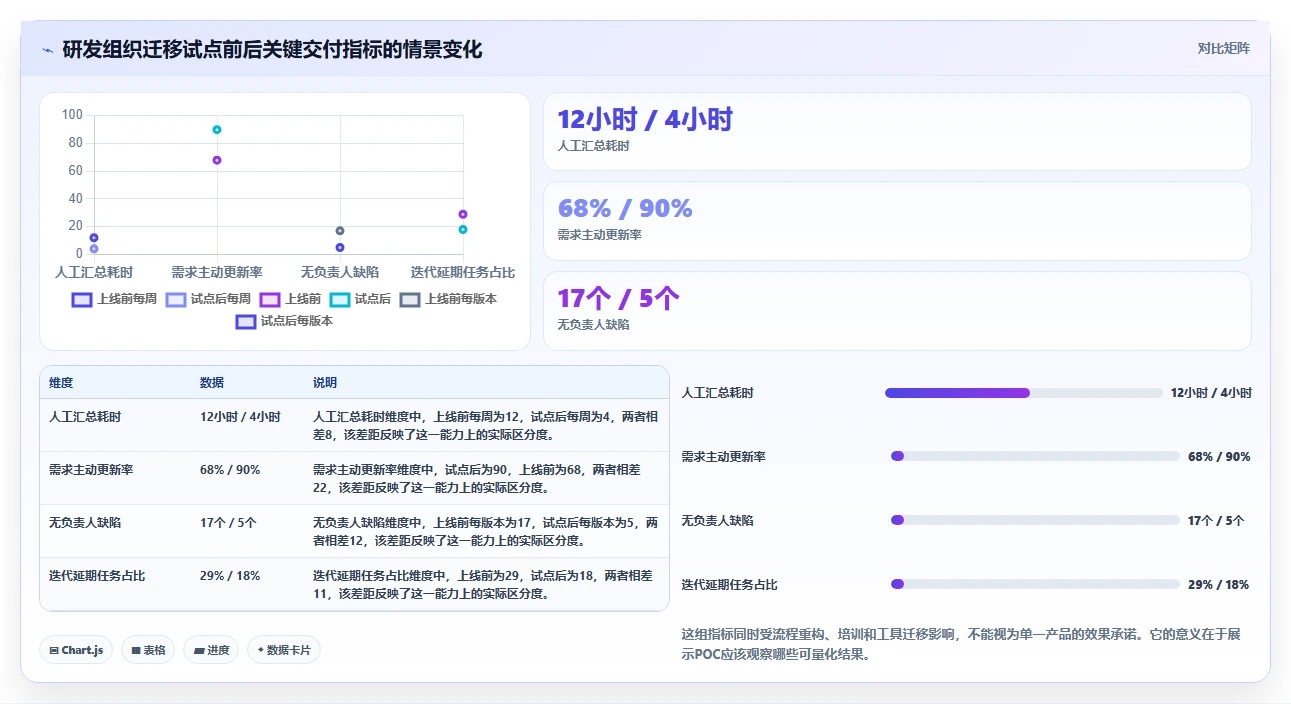1291x704 pixels.
Task: Click the 68% / 90% table data cell
Action: (x=230, y=470)
